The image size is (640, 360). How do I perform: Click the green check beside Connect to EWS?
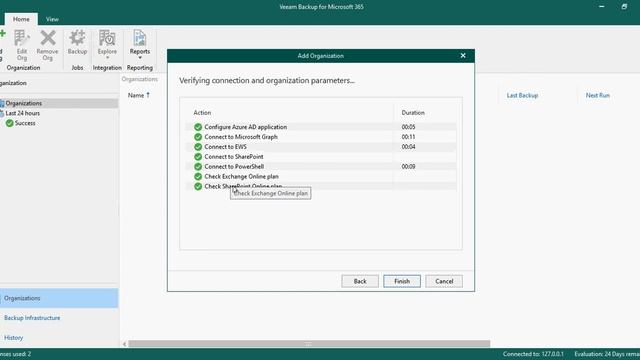198,147
